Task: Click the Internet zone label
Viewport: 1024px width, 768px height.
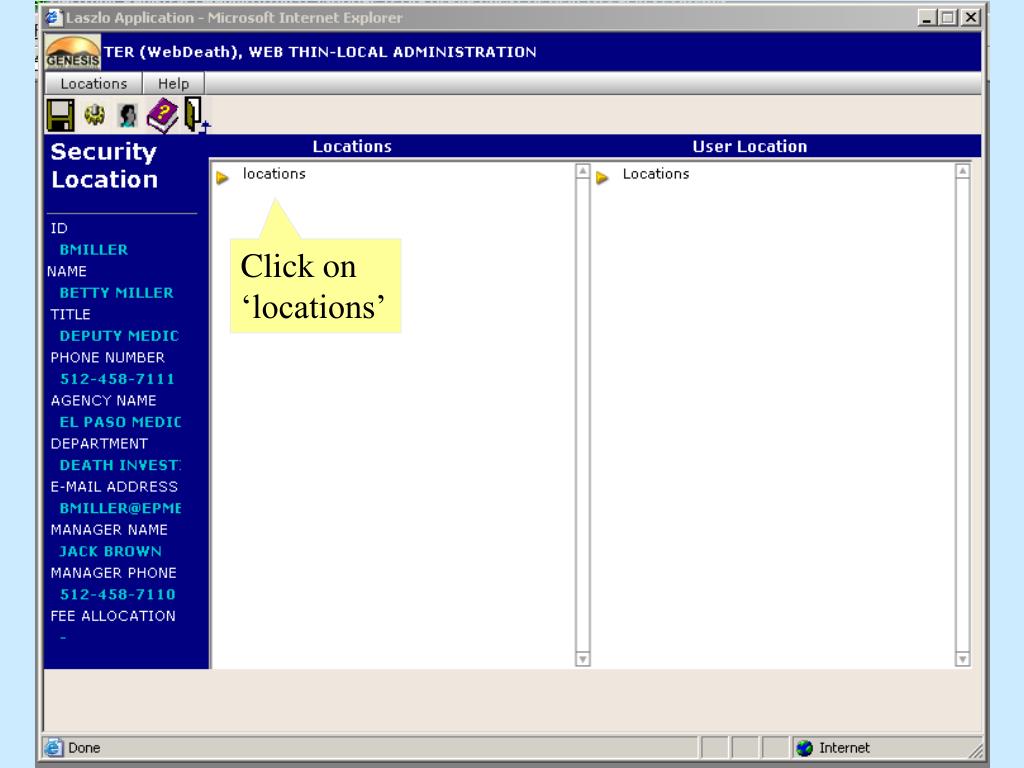Action: pos(844,748)
